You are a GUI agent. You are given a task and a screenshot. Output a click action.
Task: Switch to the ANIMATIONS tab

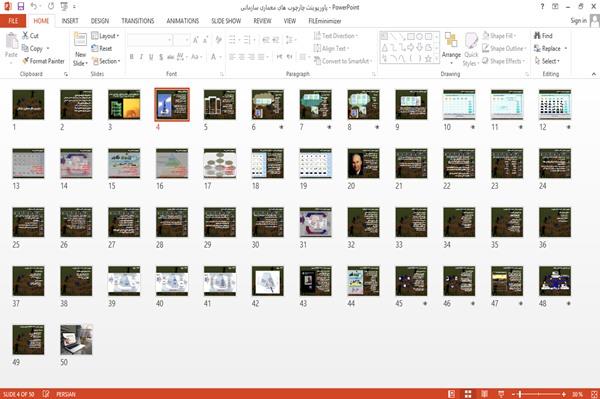[x=183, y=21]
